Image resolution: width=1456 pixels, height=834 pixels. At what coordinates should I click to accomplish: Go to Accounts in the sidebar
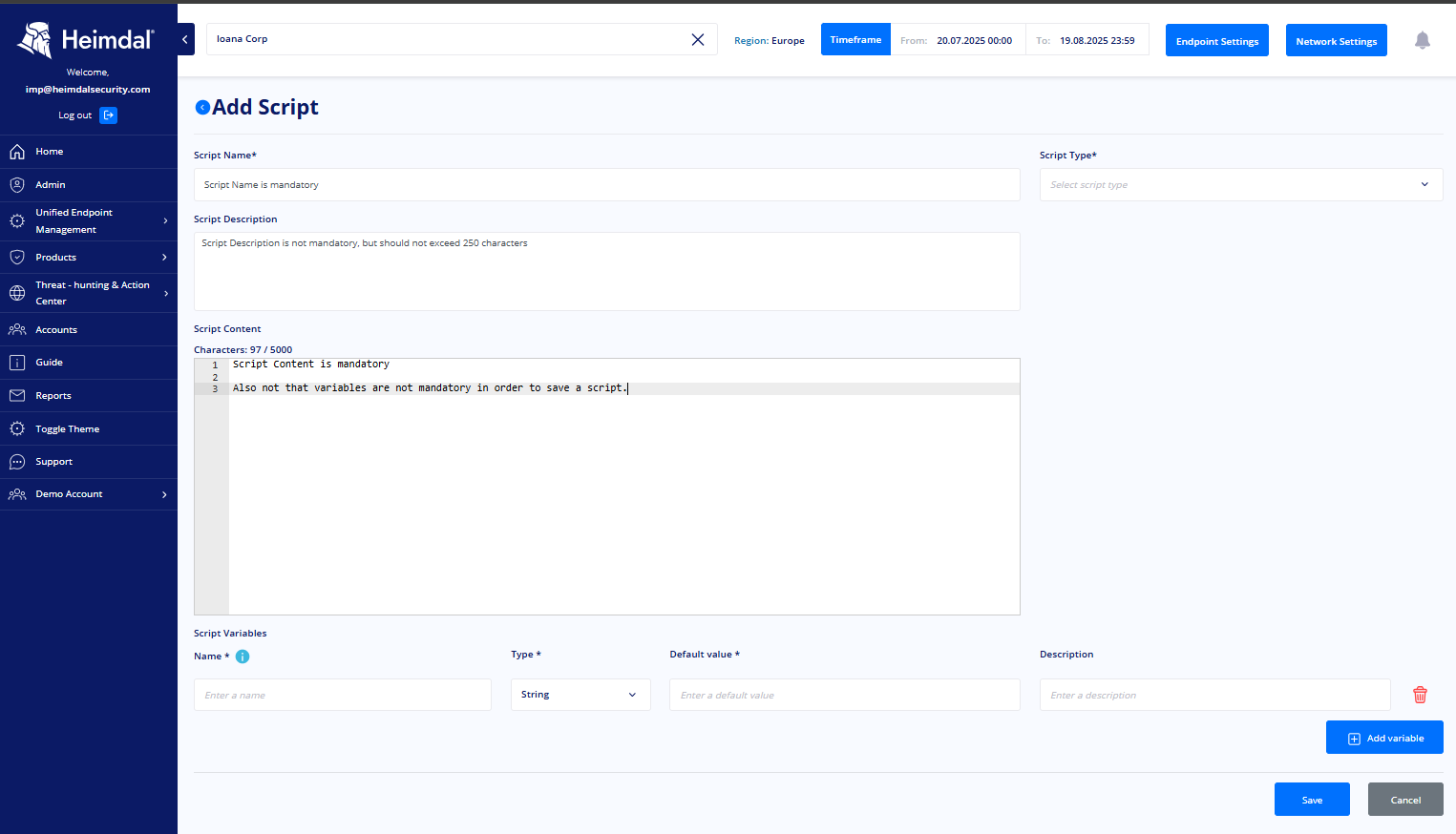[56, 330]
